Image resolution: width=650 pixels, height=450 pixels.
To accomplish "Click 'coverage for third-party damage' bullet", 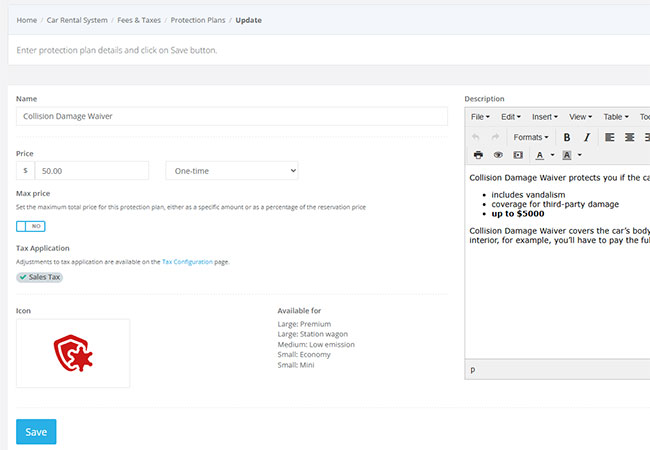I will tap(555, 204).
